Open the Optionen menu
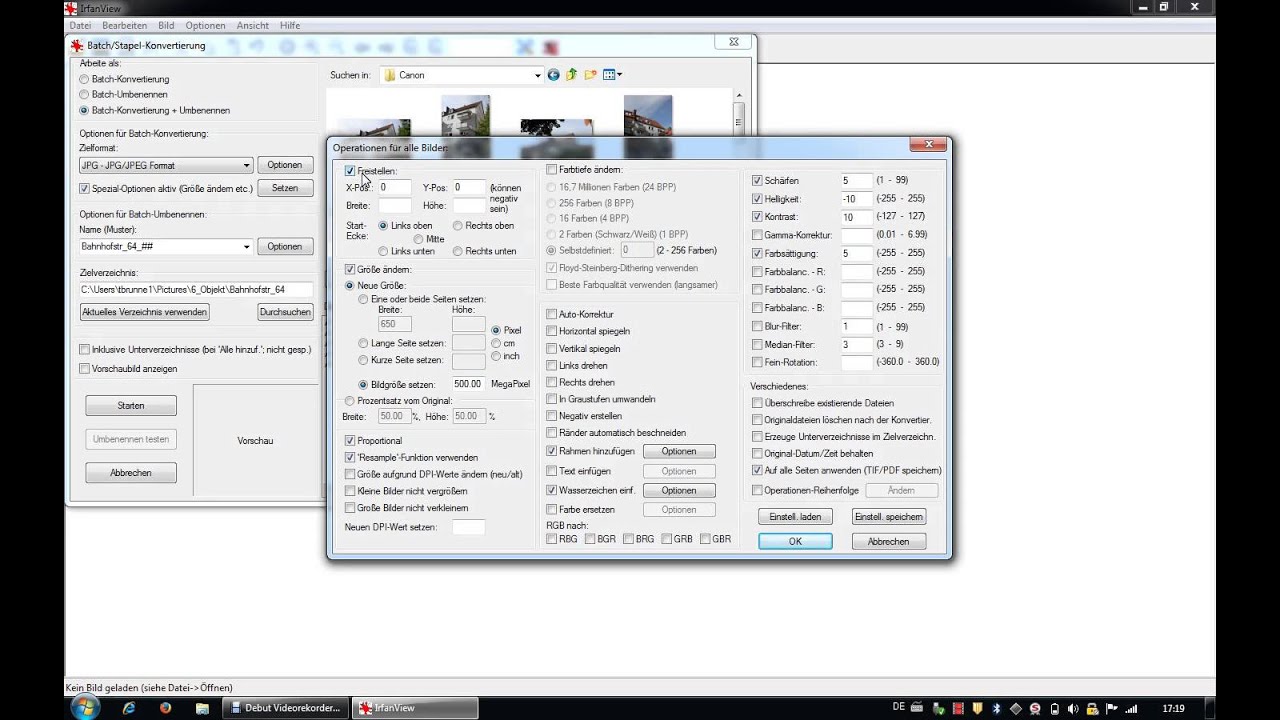This screenshot has height=720, width=1280. point(205,25)
